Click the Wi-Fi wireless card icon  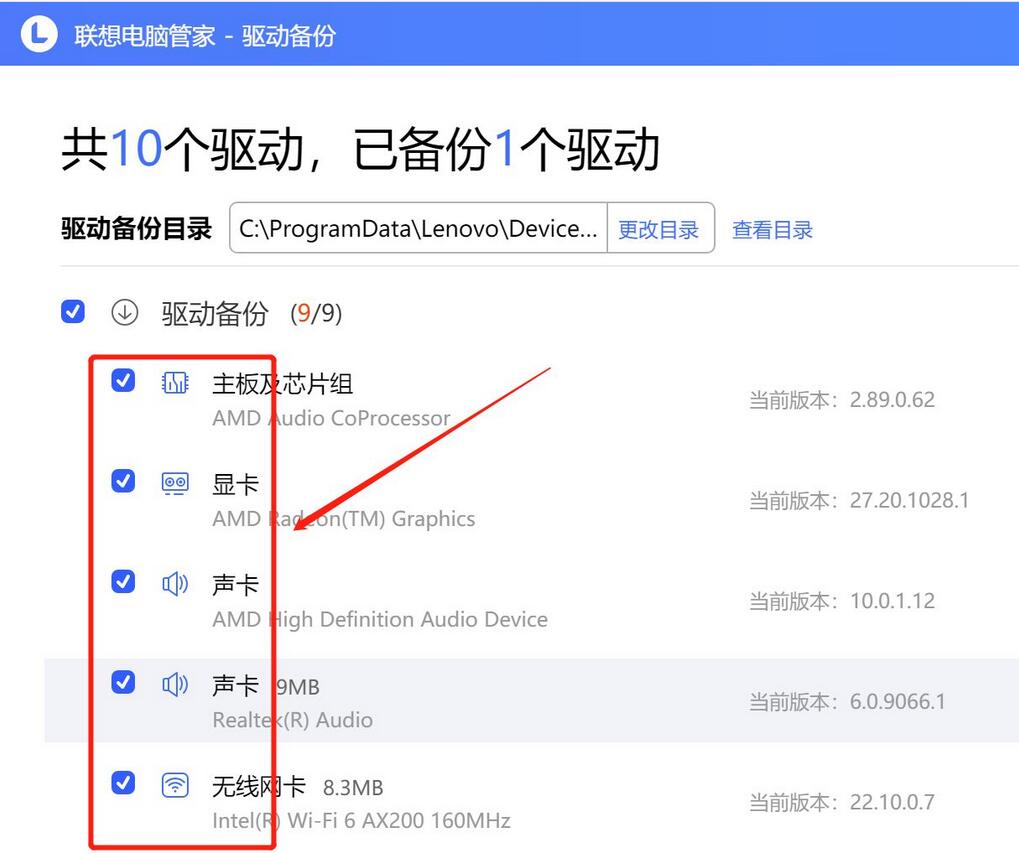coord(175,785)
